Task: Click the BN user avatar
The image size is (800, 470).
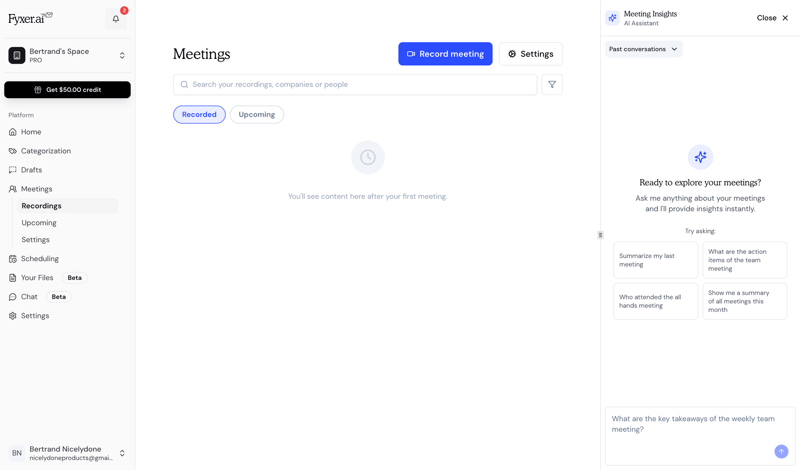Action: coord(17,453)
